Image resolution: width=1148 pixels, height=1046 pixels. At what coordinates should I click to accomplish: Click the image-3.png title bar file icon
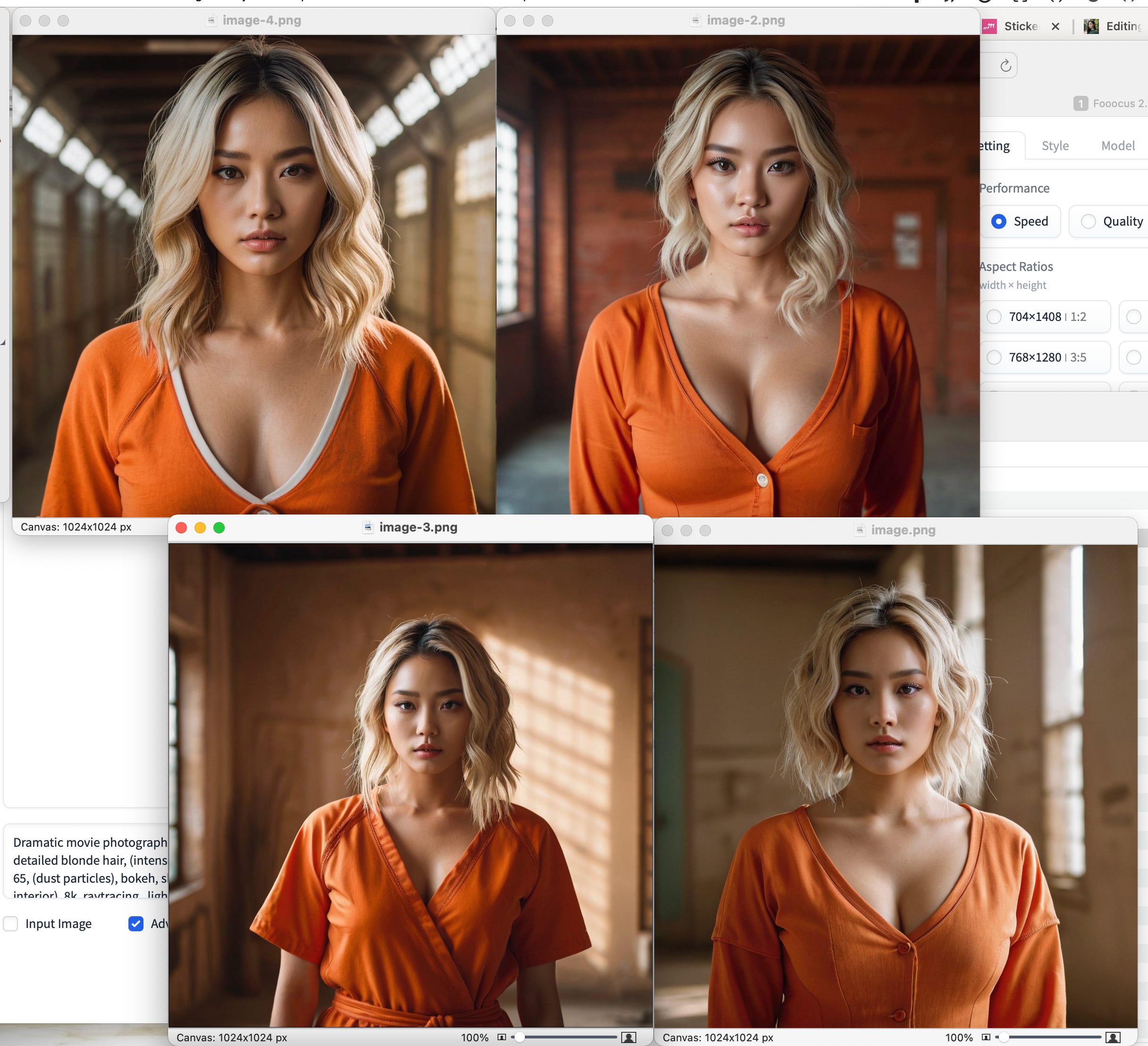pyautogui.click(x=369, y=527)
